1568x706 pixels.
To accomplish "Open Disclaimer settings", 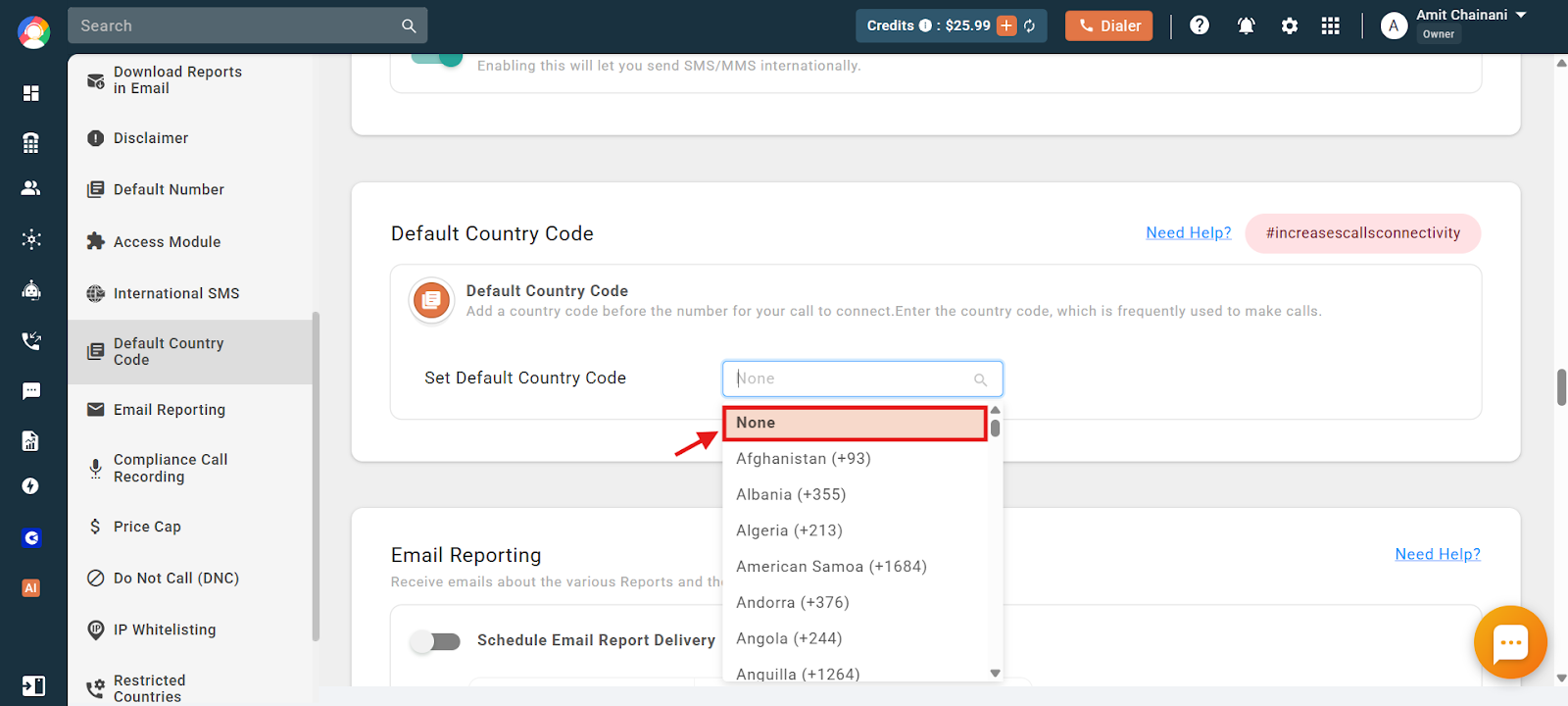I will click(190, 138).
